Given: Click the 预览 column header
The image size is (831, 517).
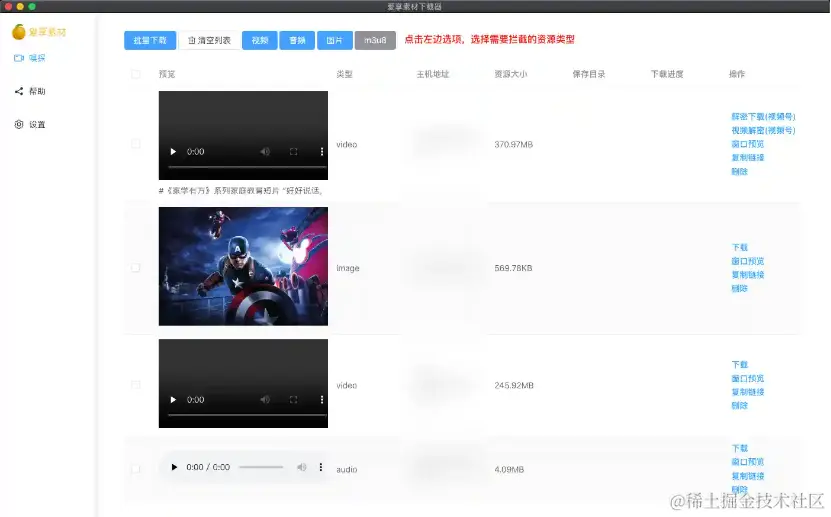Looking at the screenshot, I should pos(167,74).
